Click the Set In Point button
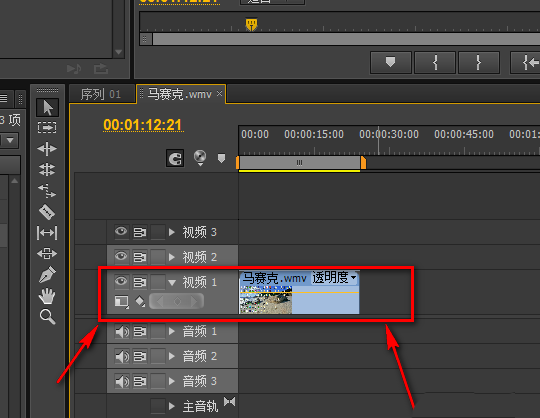Image resolution: width=540 pixels, height=418 pixels. point(435,63)
